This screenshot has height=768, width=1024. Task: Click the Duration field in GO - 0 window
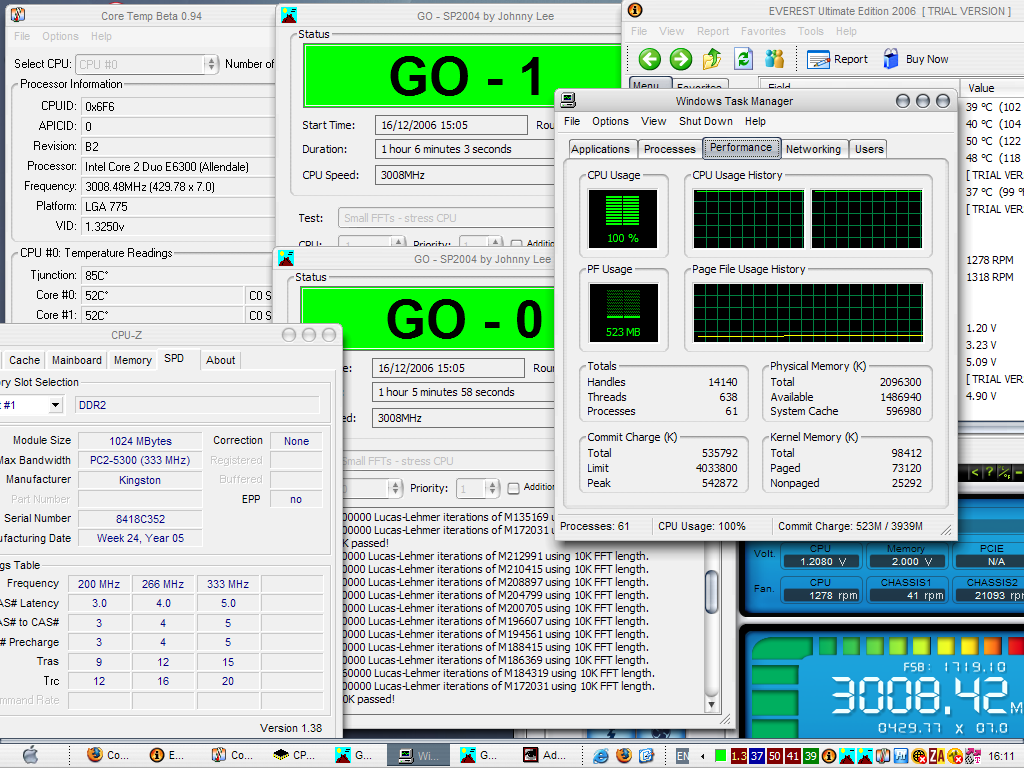(463, 392)
